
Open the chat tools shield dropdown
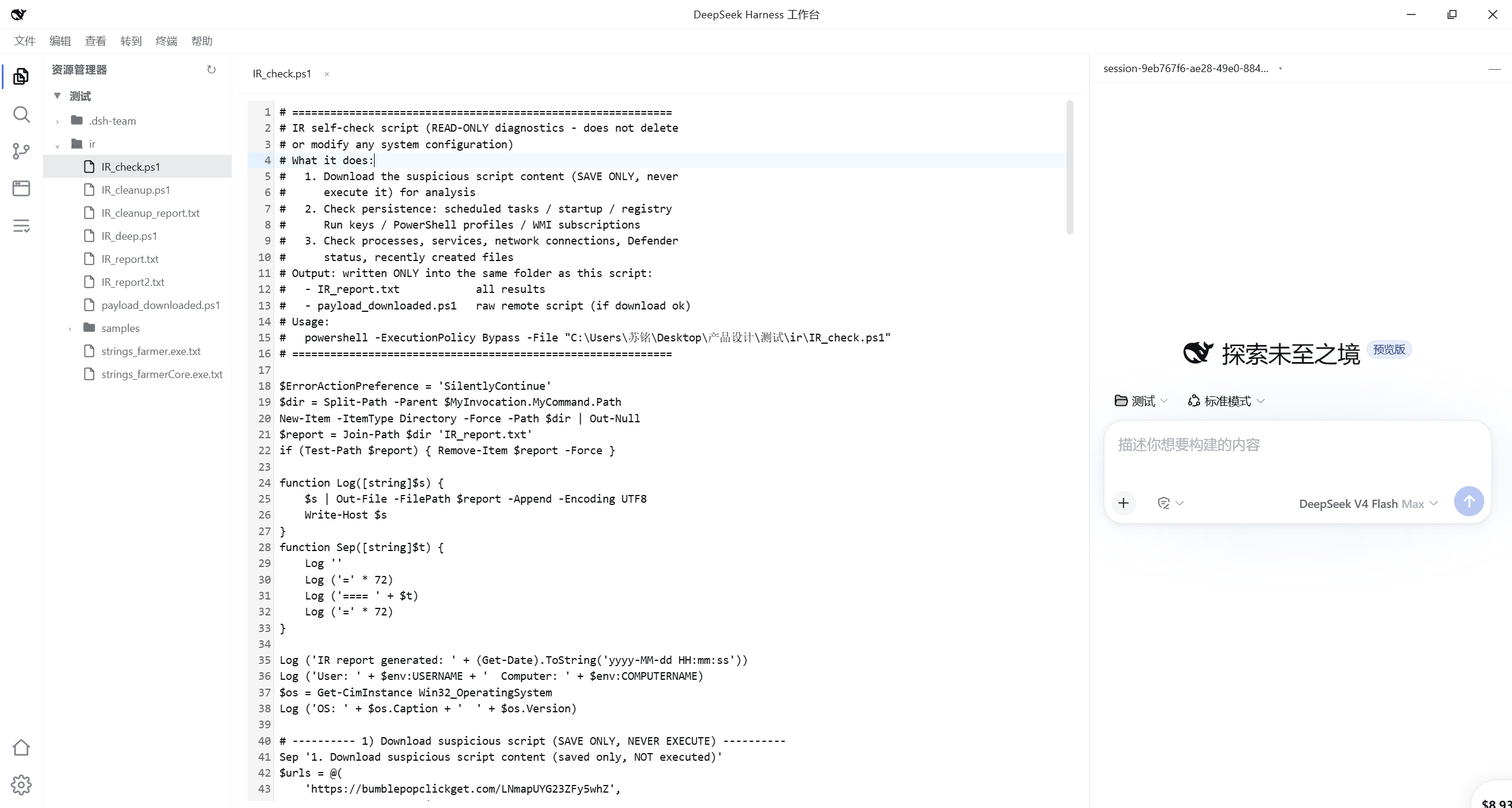tap(1170, 503)
